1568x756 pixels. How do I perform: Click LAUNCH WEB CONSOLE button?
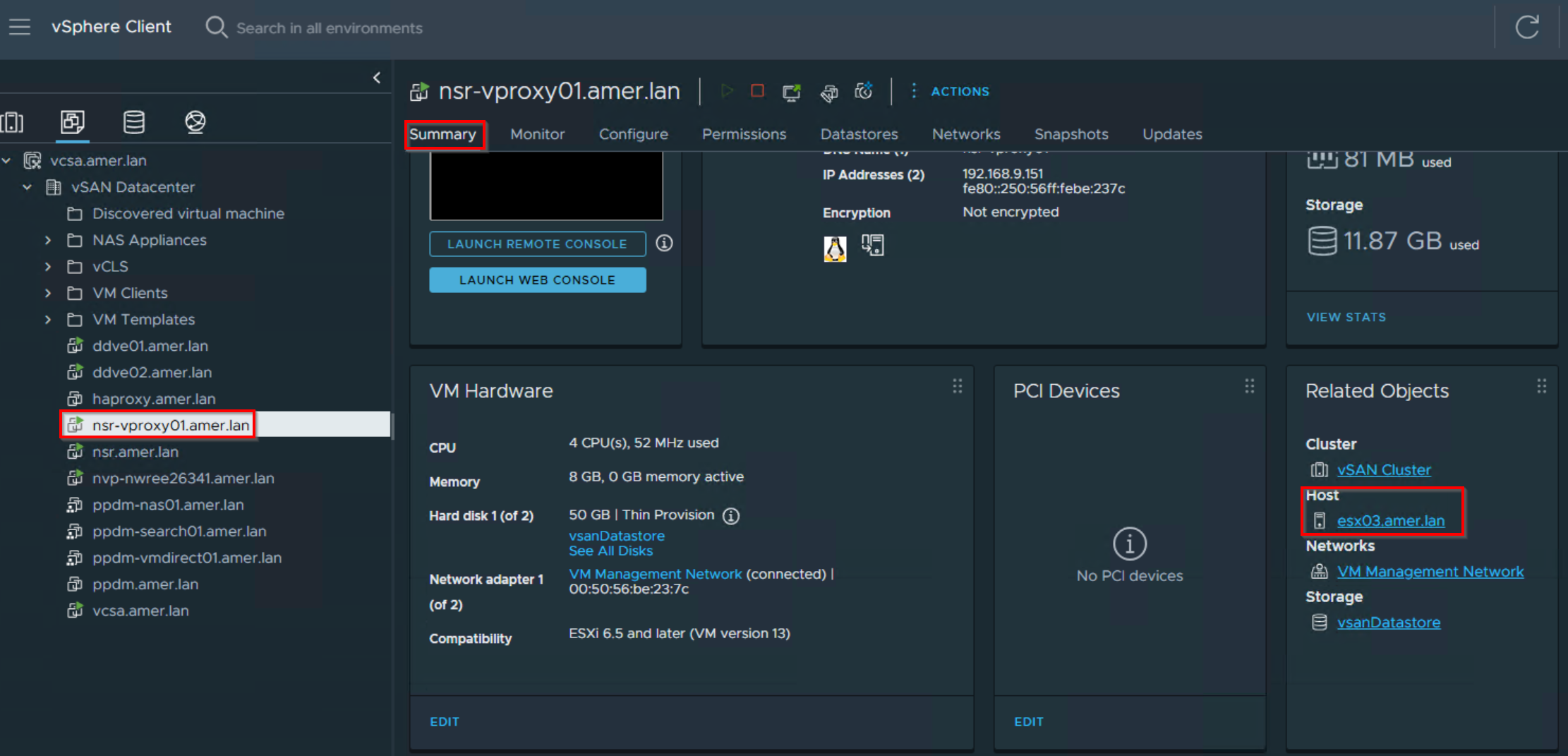click(x=537, y=280)
